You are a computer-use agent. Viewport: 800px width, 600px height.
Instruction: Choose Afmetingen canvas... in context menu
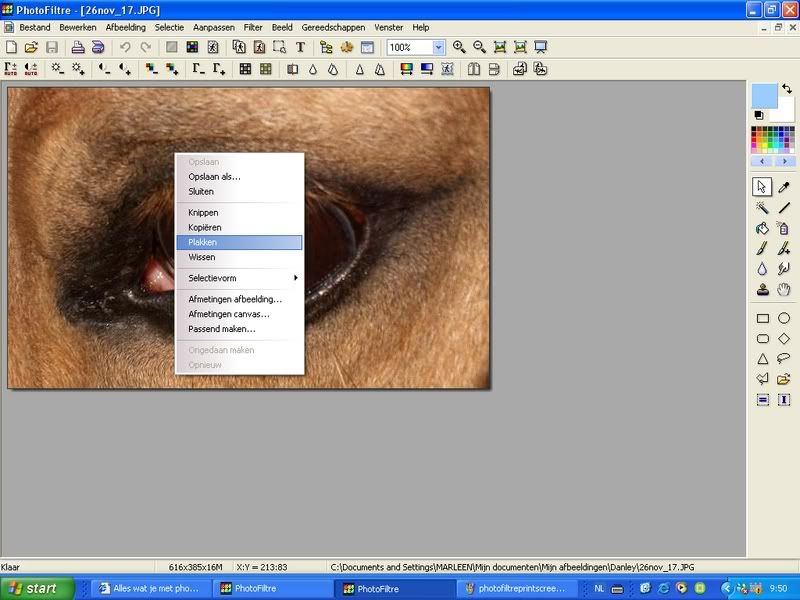pos(239,314)
